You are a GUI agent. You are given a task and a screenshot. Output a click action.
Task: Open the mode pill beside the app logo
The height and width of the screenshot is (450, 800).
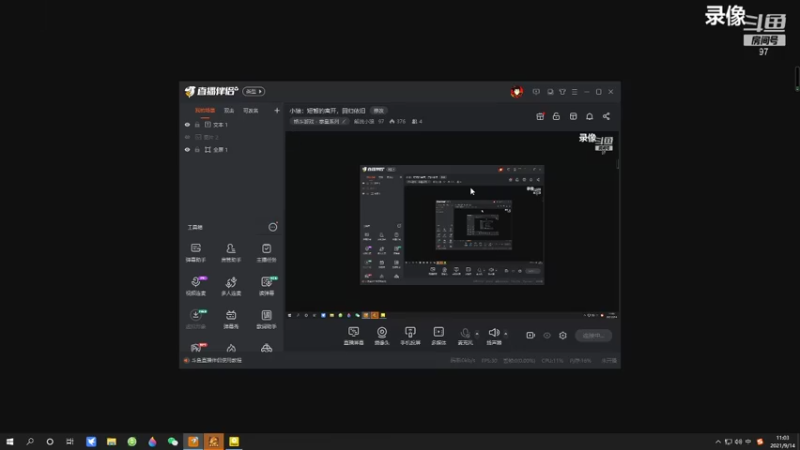click(254, 91)
